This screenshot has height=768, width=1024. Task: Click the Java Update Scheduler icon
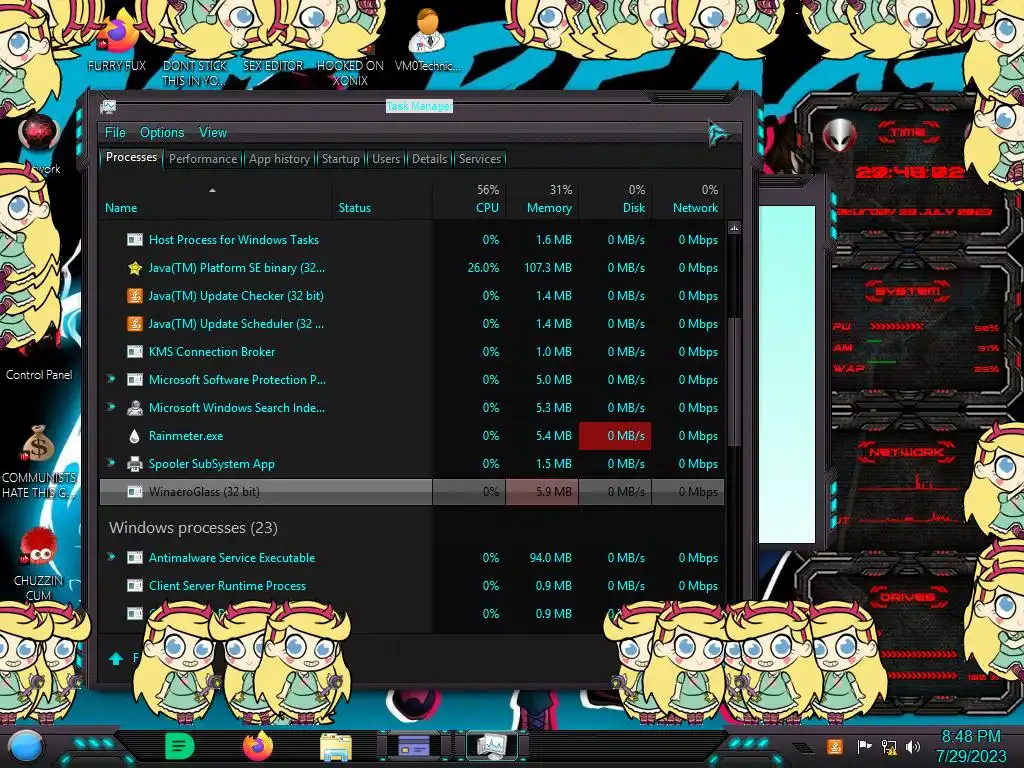tap(135, 324)
